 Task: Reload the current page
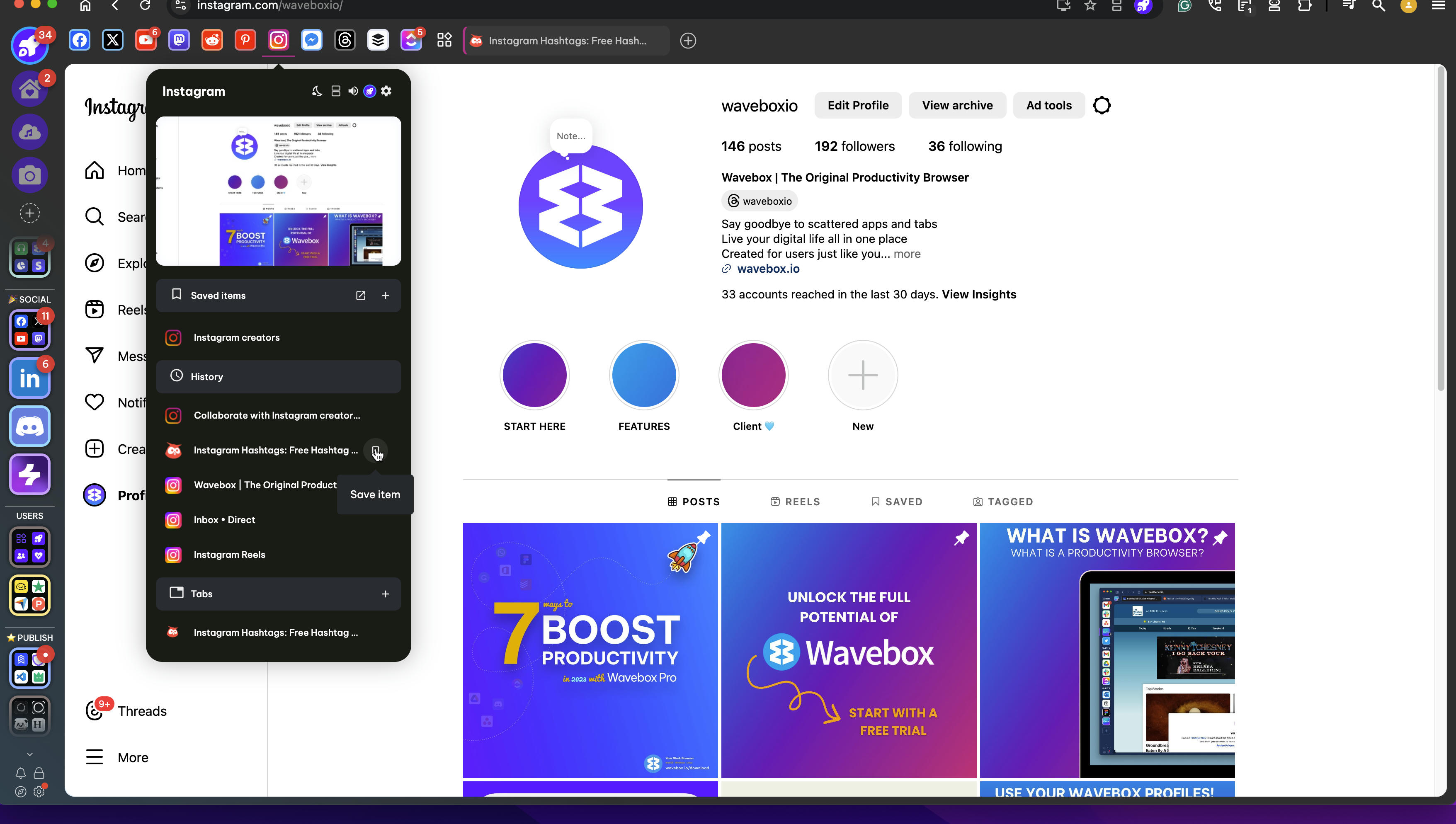[x=145, y=6]
